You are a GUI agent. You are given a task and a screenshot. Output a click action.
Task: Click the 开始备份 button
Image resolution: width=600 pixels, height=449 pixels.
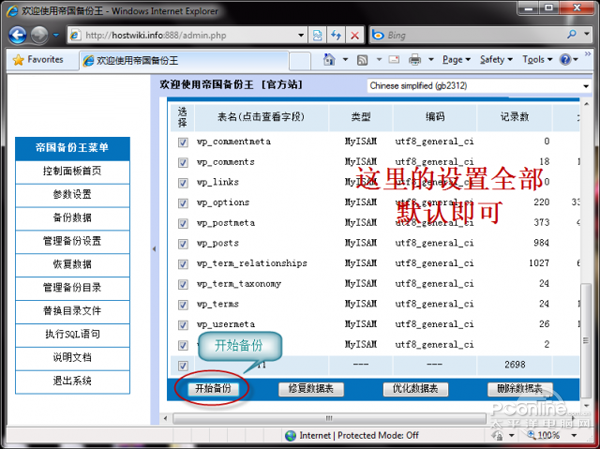point(213,388)
